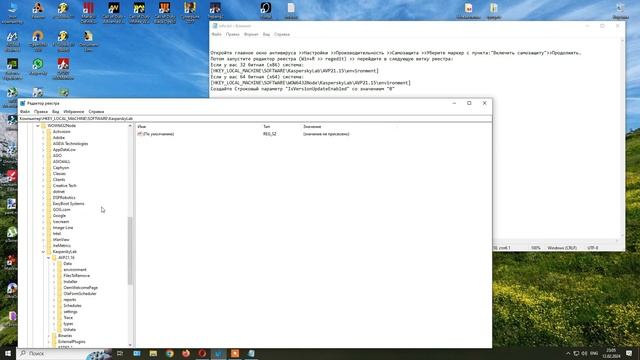Viewport: 640px width, 360px height.
Task: Select the GOG.com key
Action: 61,210
